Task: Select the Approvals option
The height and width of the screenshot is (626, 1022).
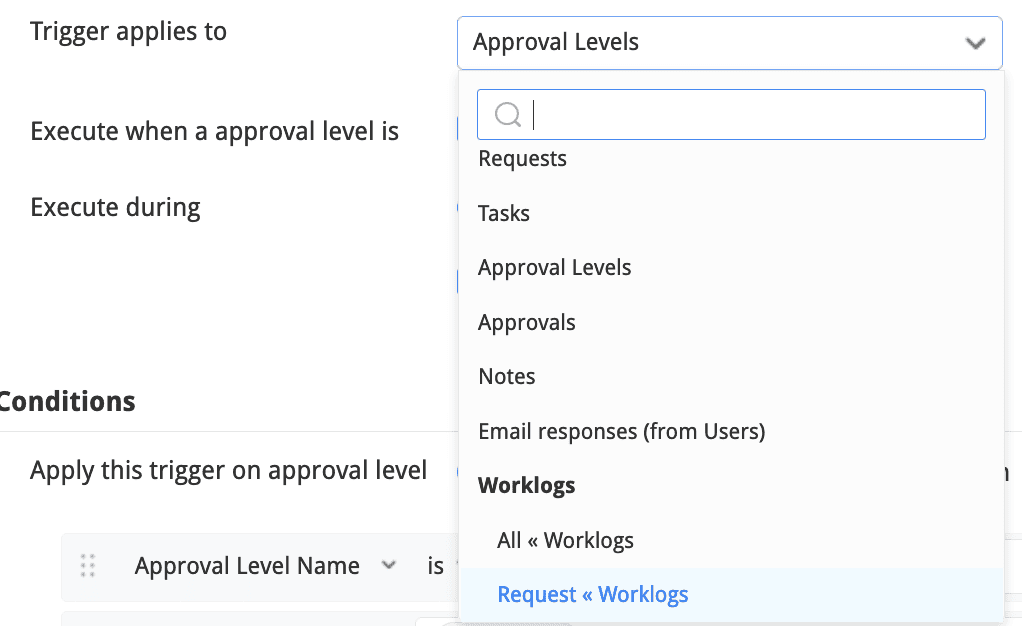Action: click(x=526, y=323)
